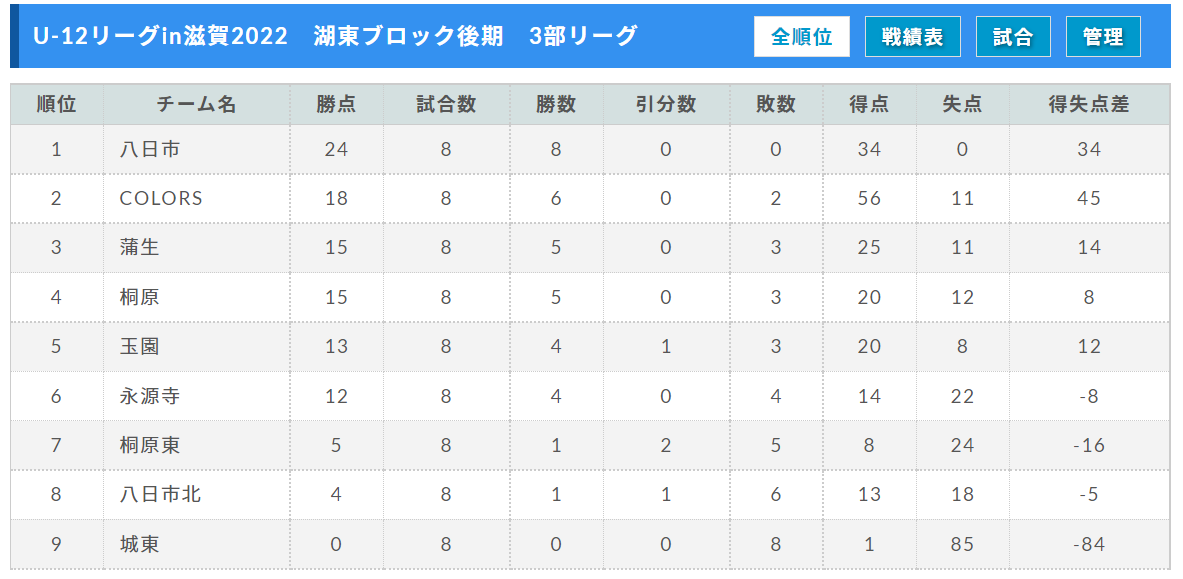Image resolution: width=1183 pixels, height=579 pixels.
Task: Select the 八日市北 team name cell
Action: click(197, 494)
